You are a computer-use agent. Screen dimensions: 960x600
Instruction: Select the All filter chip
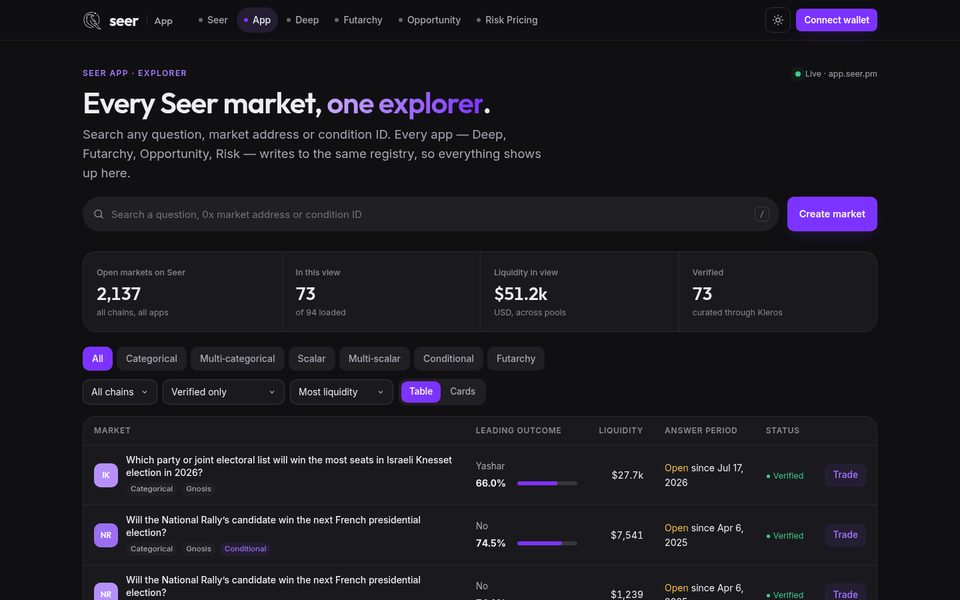click(97, 359)
